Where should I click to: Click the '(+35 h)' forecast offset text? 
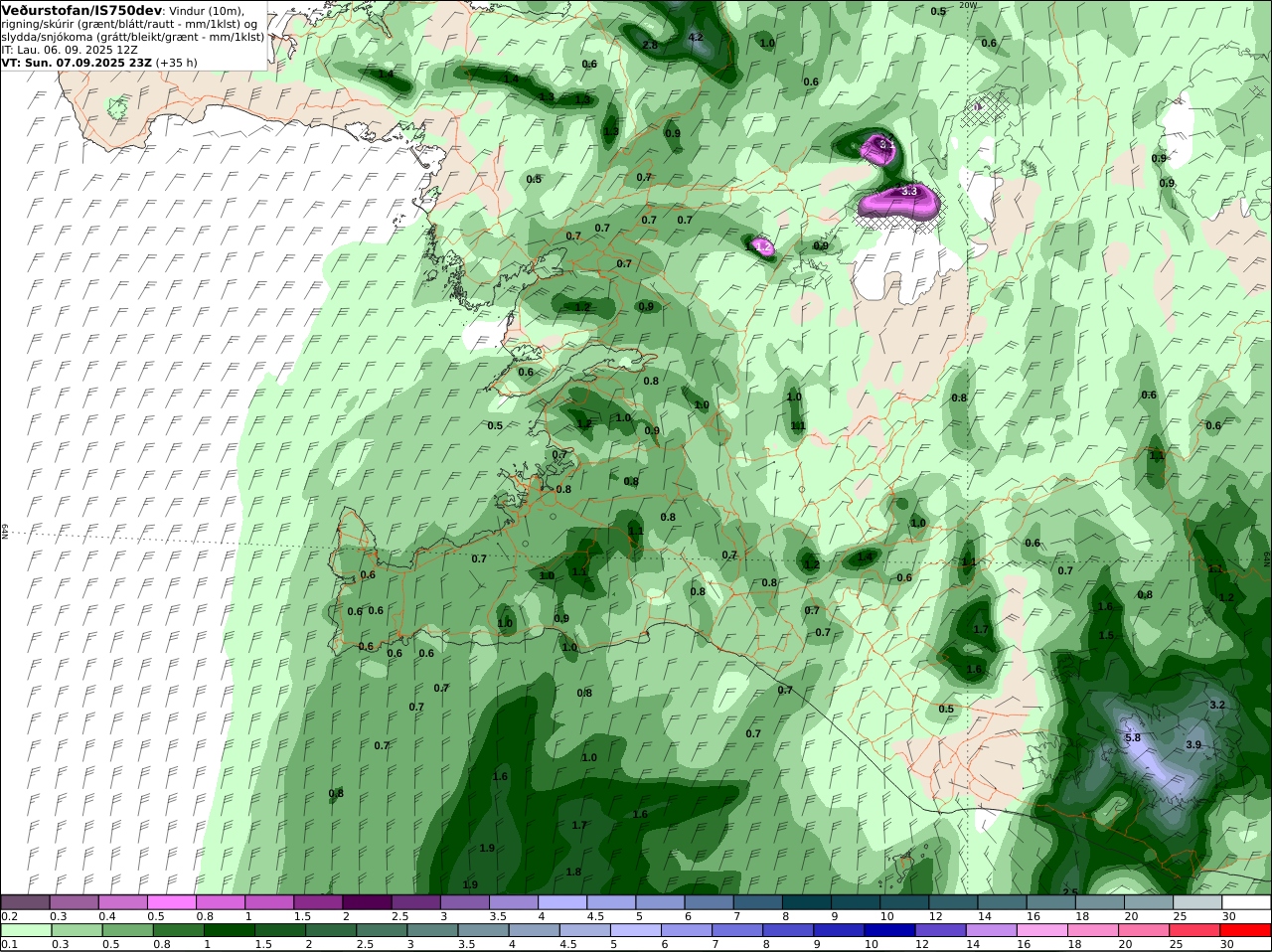point(176,62)
